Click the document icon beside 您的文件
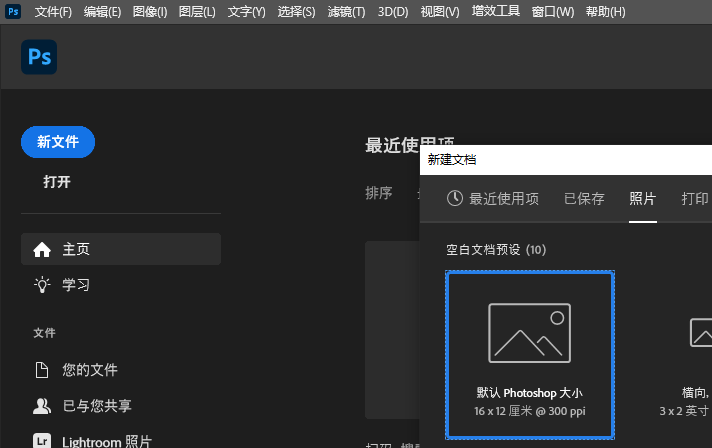 point(42,370)
